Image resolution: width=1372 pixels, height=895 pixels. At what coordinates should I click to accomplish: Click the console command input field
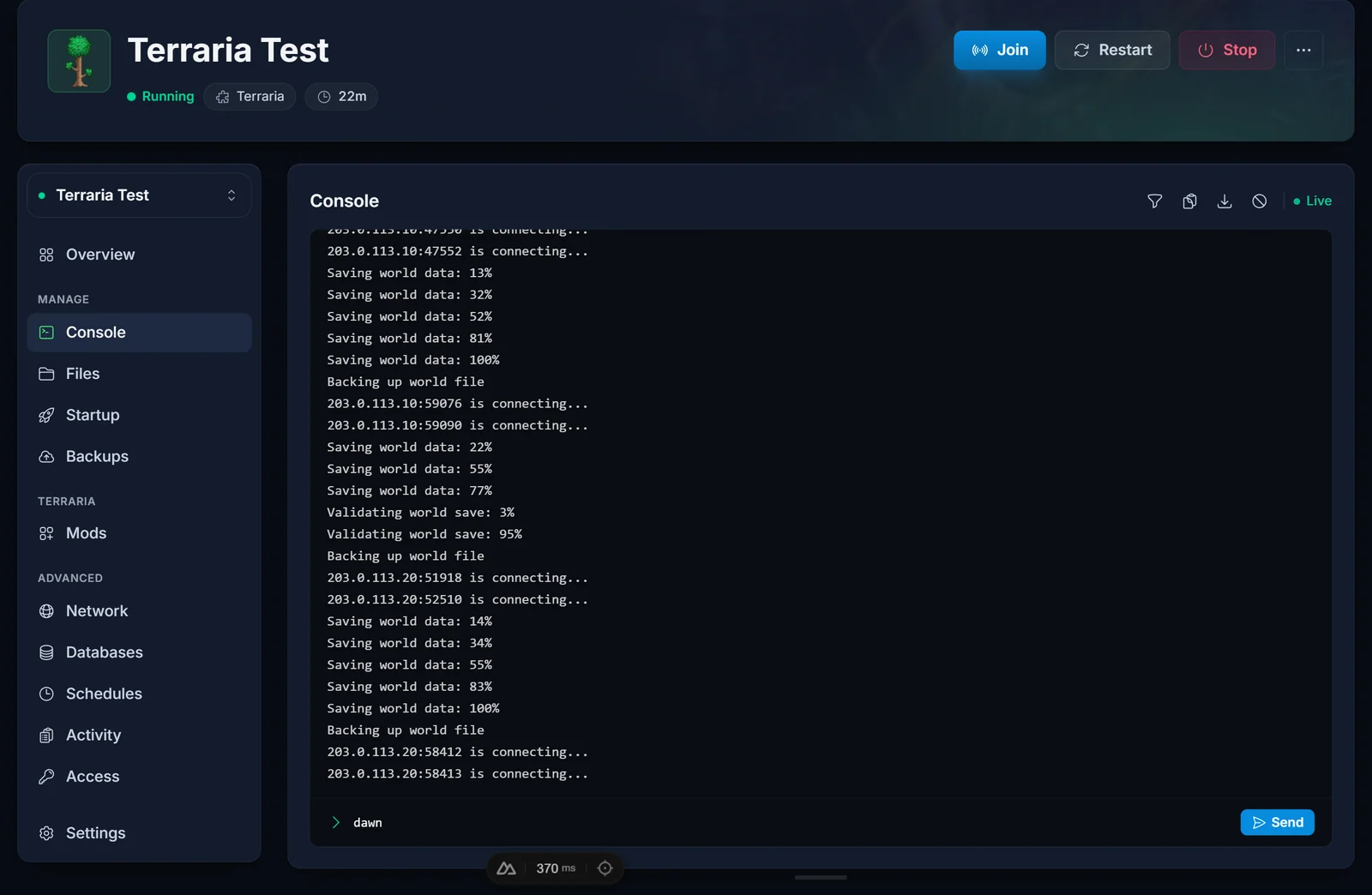click(x=789, y=823)
